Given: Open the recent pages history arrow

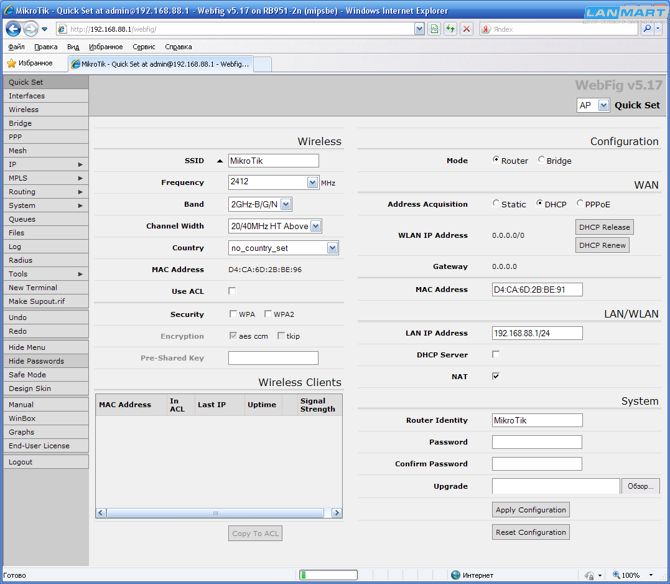Looking at the screenshot, I should tap(44, 29).
